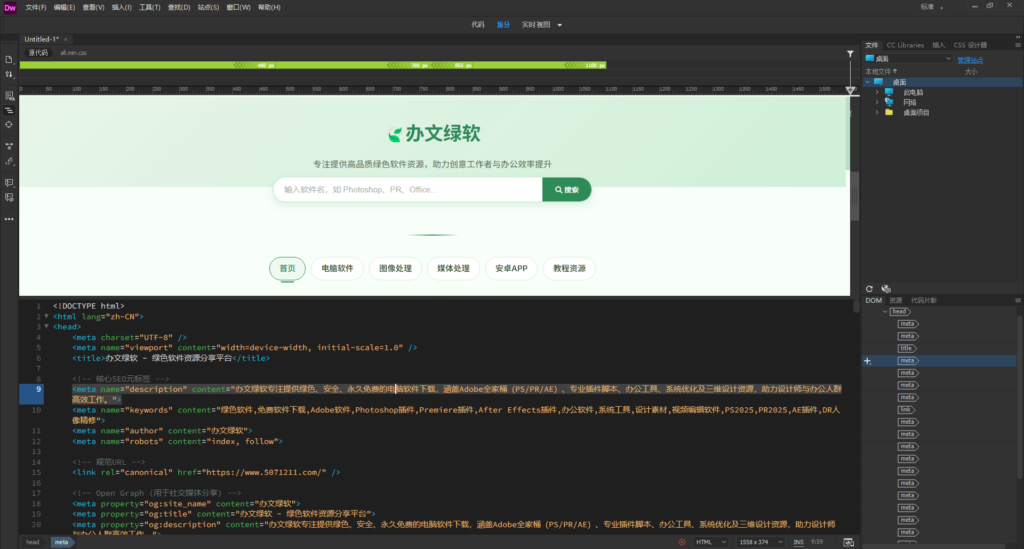1024x549 pixels.
Task: Open the HTML language dropdown in status bar
Action: tap(711, 542)
